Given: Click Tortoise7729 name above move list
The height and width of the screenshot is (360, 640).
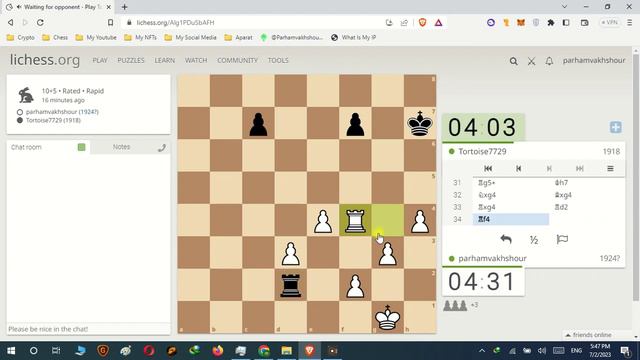Looking at the screenshot, I should [x=482, y=151].
